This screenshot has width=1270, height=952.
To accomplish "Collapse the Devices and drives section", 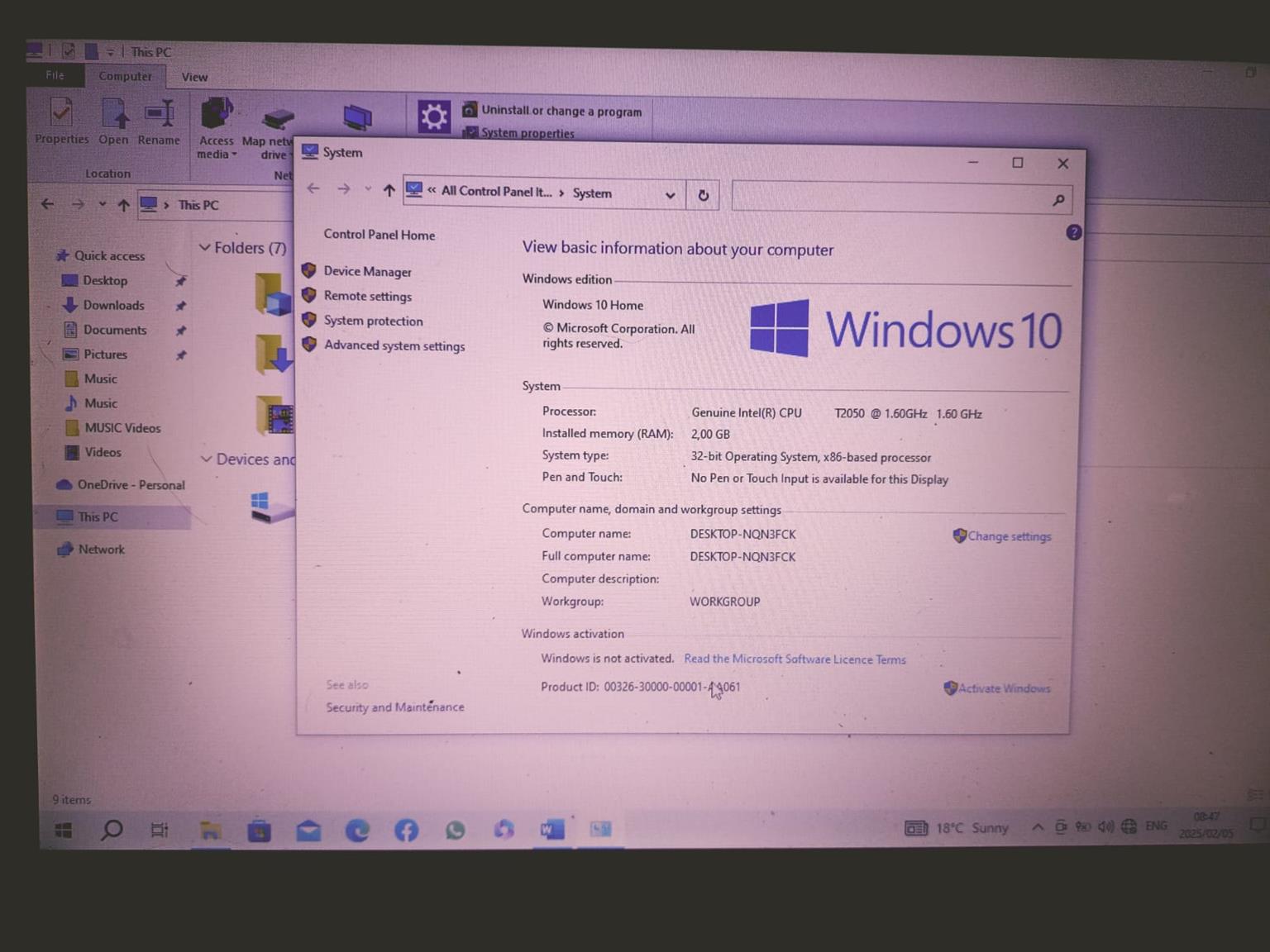I will pos(206,459).
